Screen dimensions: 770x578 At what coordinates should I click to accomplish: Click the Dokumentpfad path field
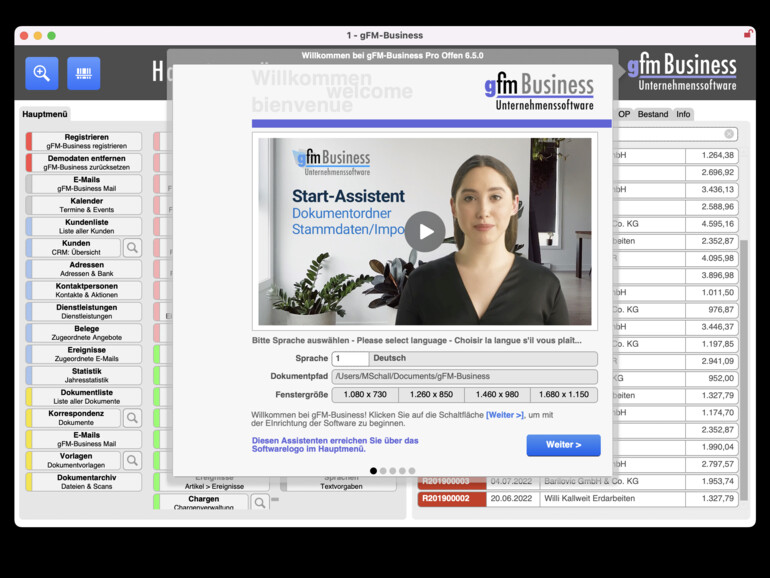coord(465,377)
